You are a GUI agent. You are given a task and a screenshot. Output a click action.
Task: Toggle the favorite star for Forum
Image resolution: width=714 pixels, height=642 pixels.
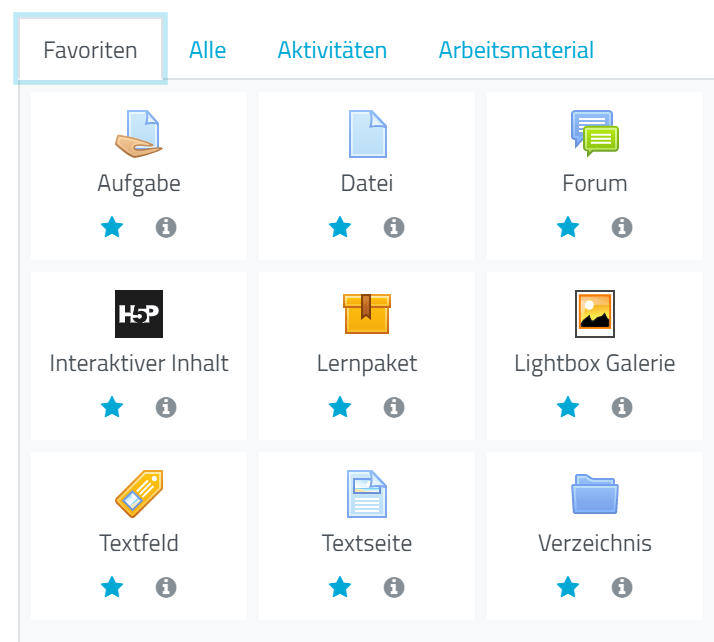pyautogui.click(x=568, y=228)
